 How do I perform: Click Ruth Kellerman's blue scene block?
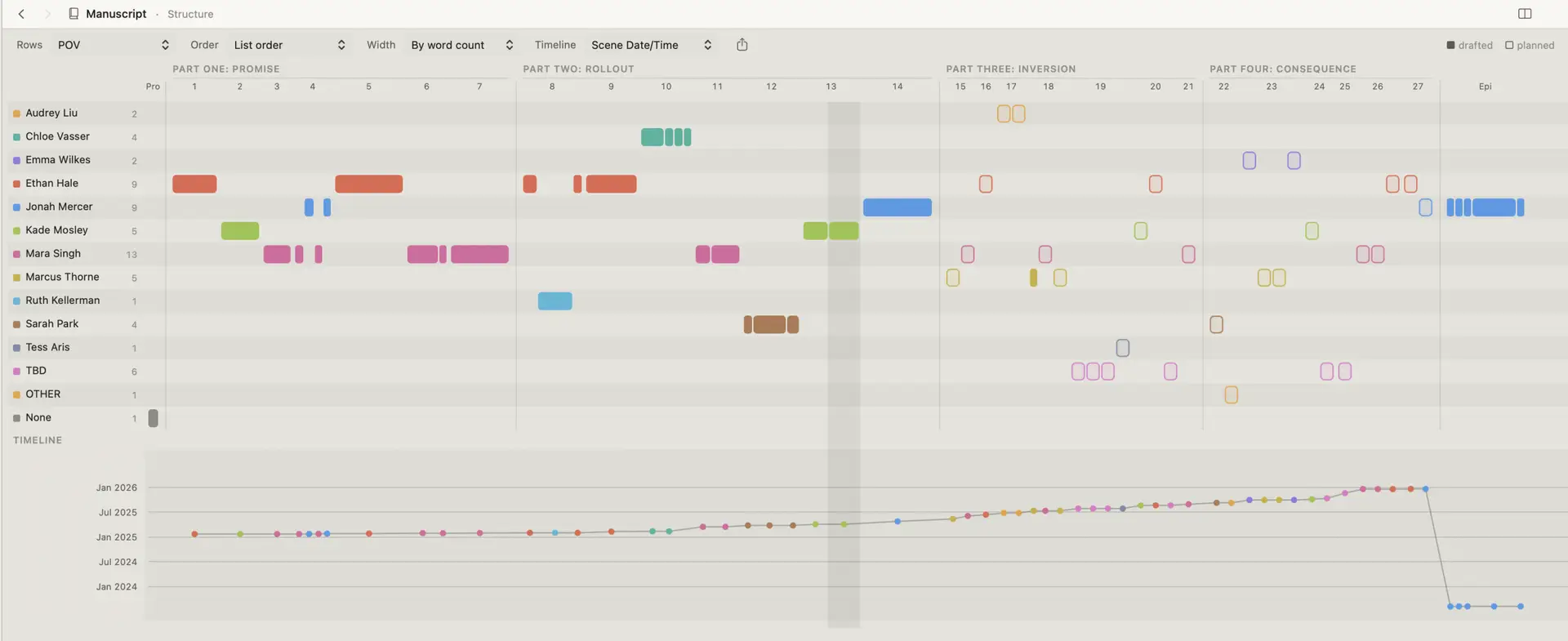pyautogui.click(x=555, y=300)
